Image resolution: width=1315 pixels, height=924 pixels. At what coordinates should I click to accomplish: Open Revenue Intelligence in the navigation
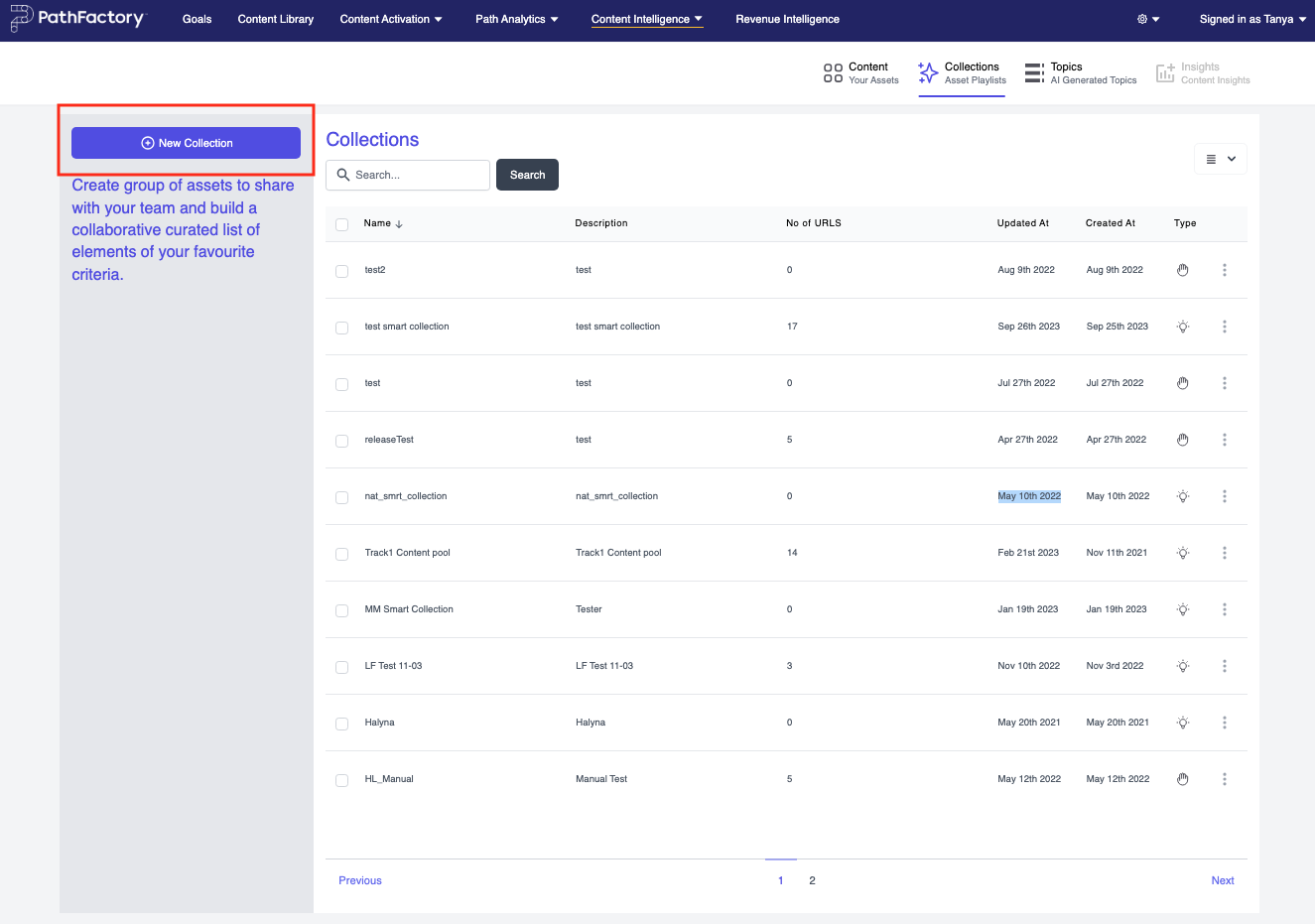(x=787, y=19)
